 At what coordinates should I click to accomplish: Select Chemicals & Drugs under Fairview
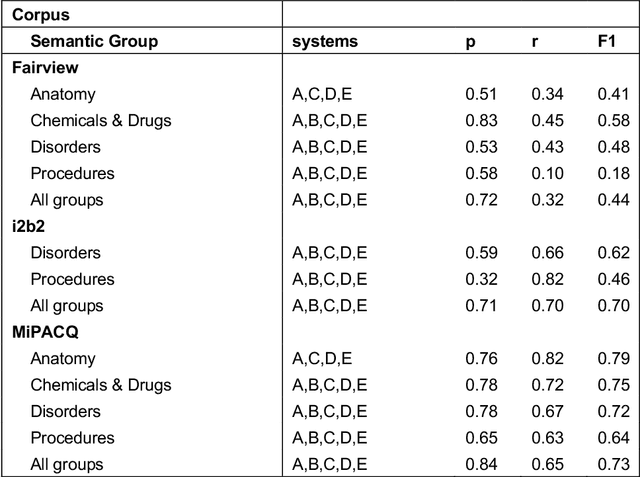[101, 121]
